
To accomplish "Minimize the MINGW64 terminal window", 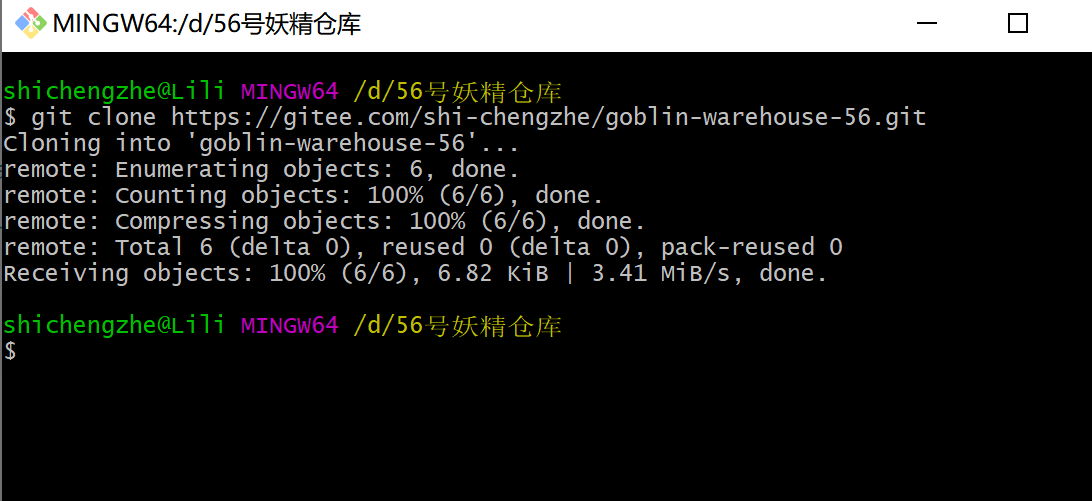I will [927, 24].
